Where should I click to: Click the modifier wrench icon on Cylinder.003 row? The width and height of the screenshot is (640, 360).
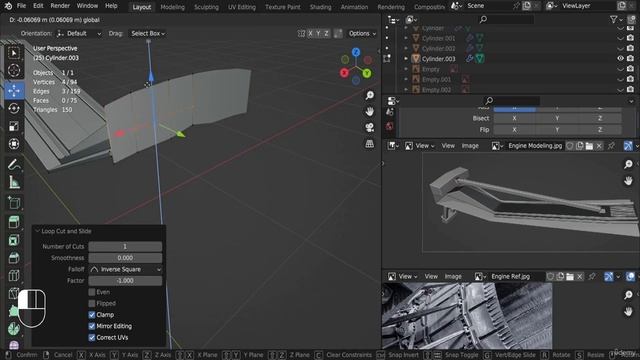(x=470, y=59)
